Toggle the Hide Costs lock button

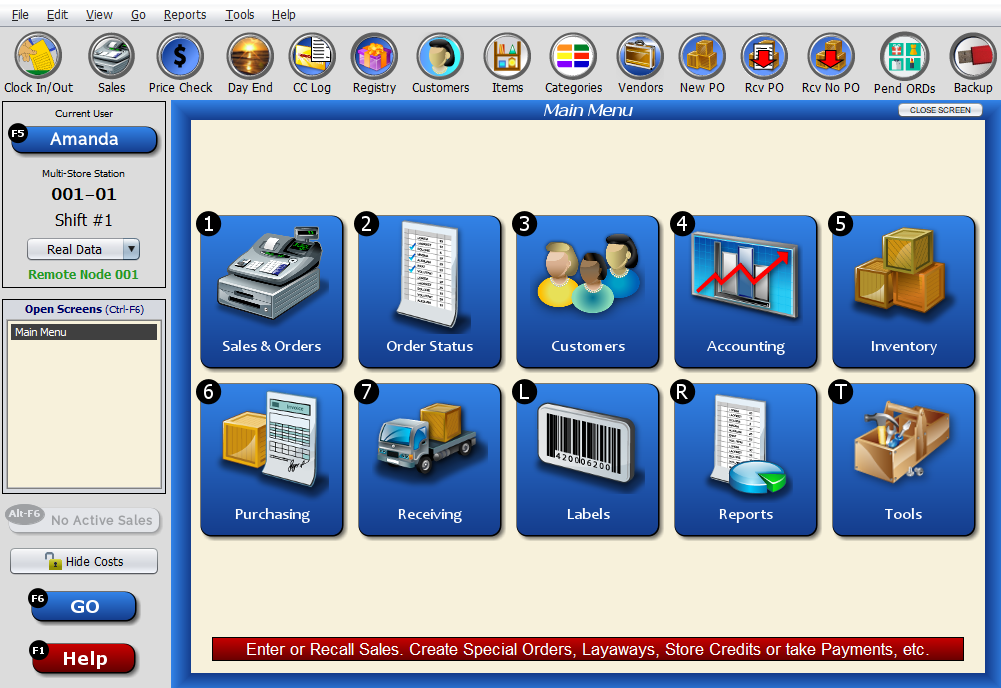click(84, 562)
